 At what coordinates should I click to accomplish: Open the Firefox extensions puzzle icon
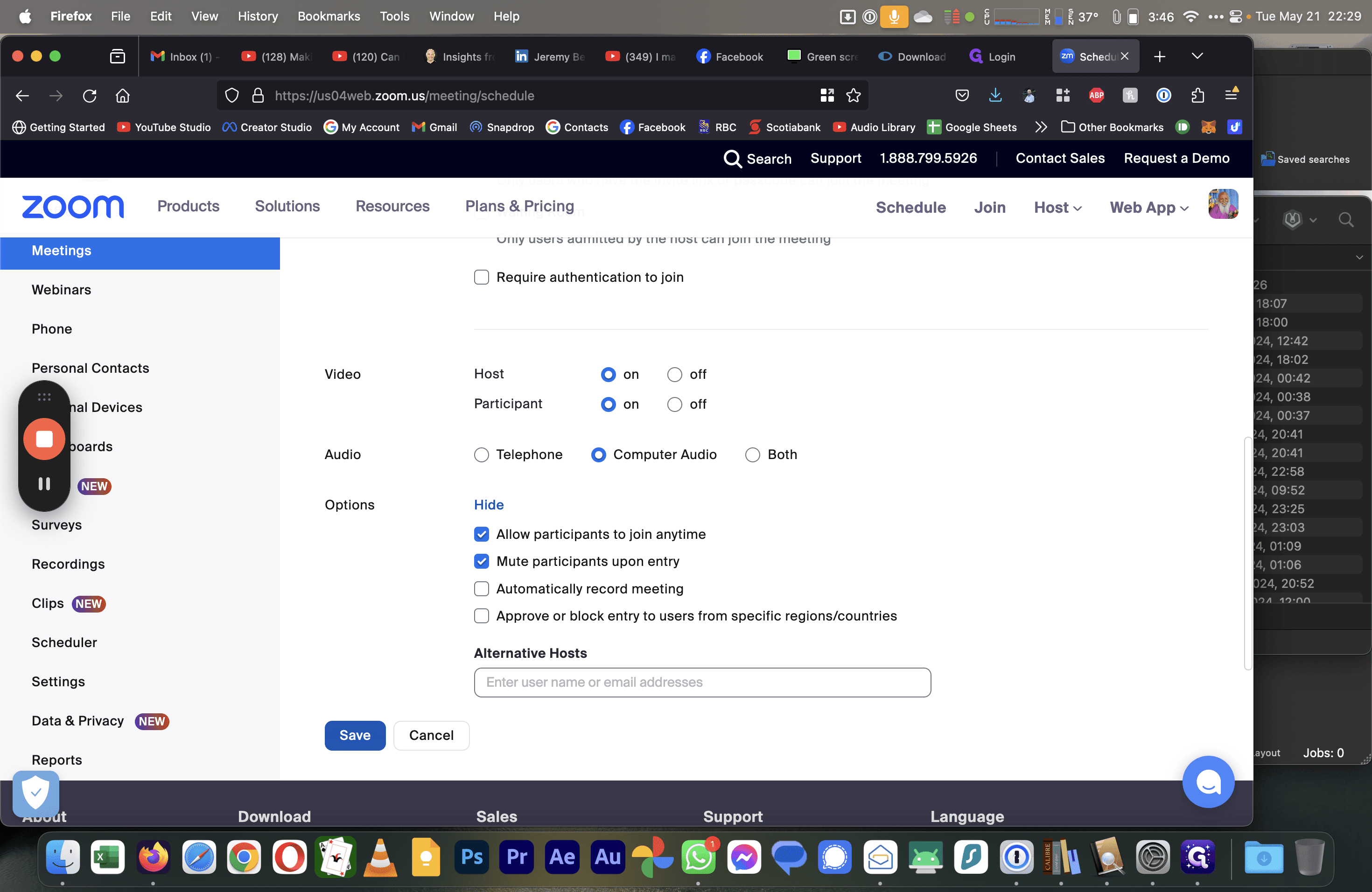1198,96
